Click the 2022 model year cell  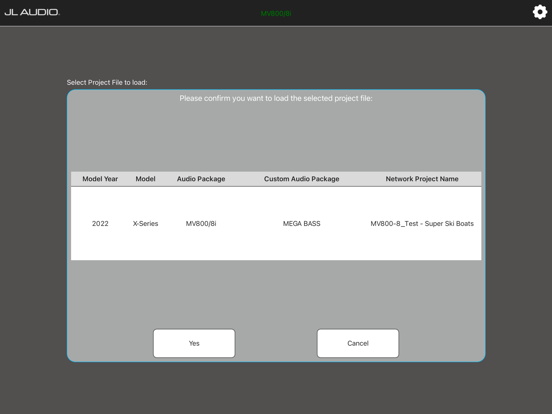100,224
